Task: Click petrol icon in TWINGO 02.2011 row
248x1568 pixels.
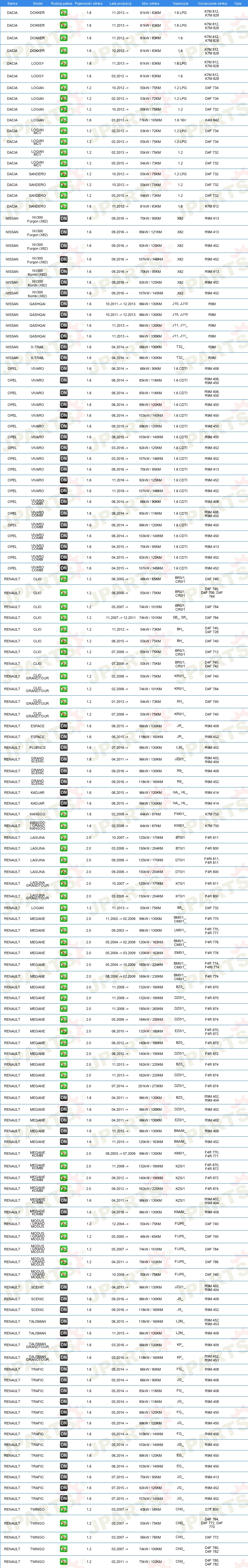Action: coord(63,1561)
